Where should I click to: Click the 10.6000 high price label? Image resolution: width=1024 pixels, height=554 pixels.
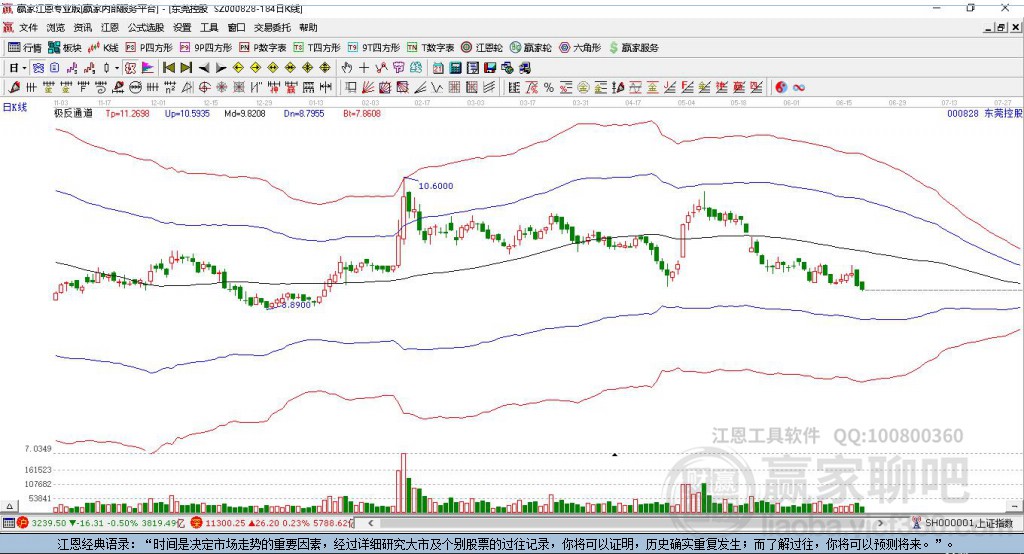click(436, 186)
